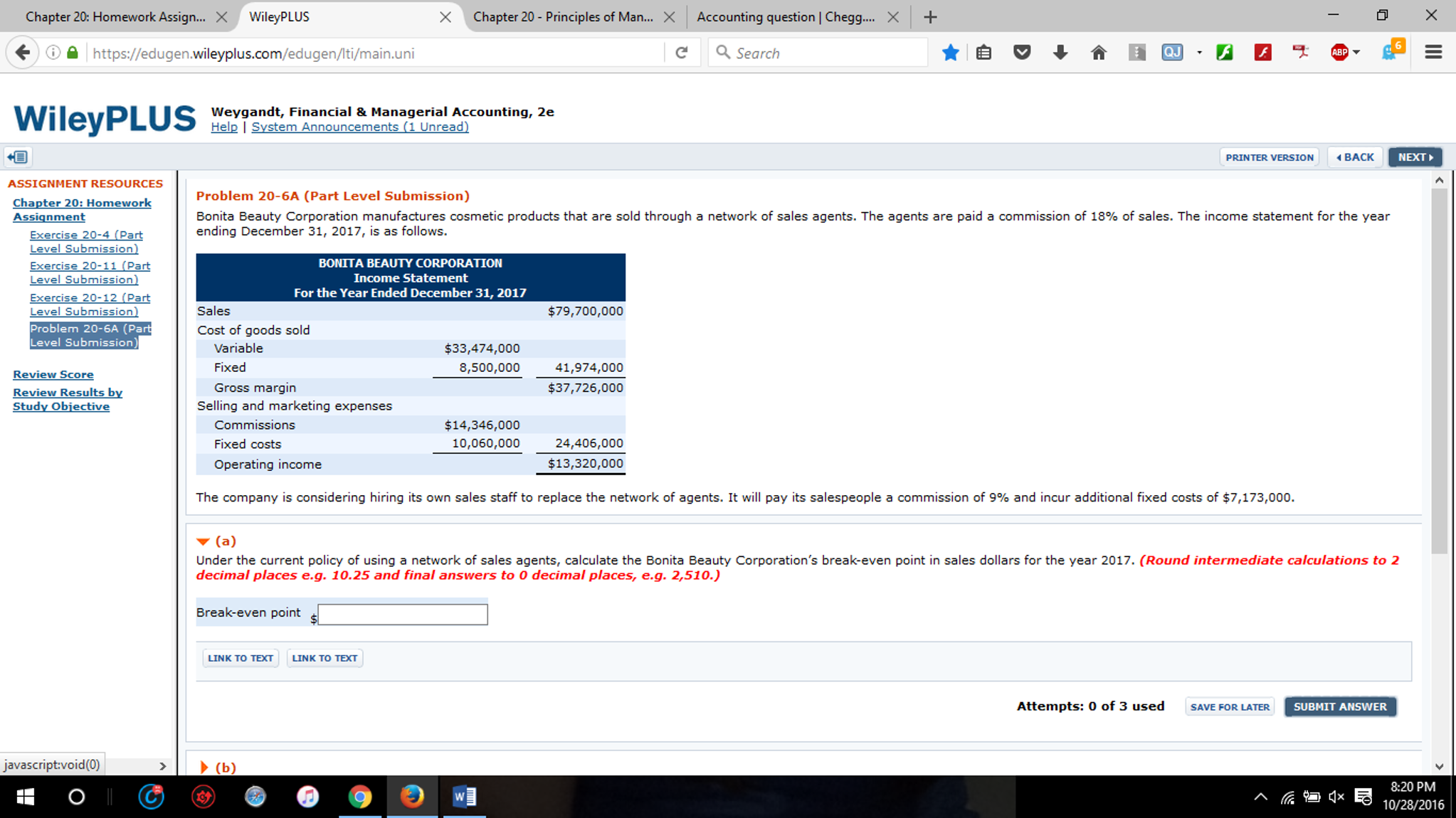Open Google Chrome from the taskbar
1456x818 pixels.
(x=360, y=797)
